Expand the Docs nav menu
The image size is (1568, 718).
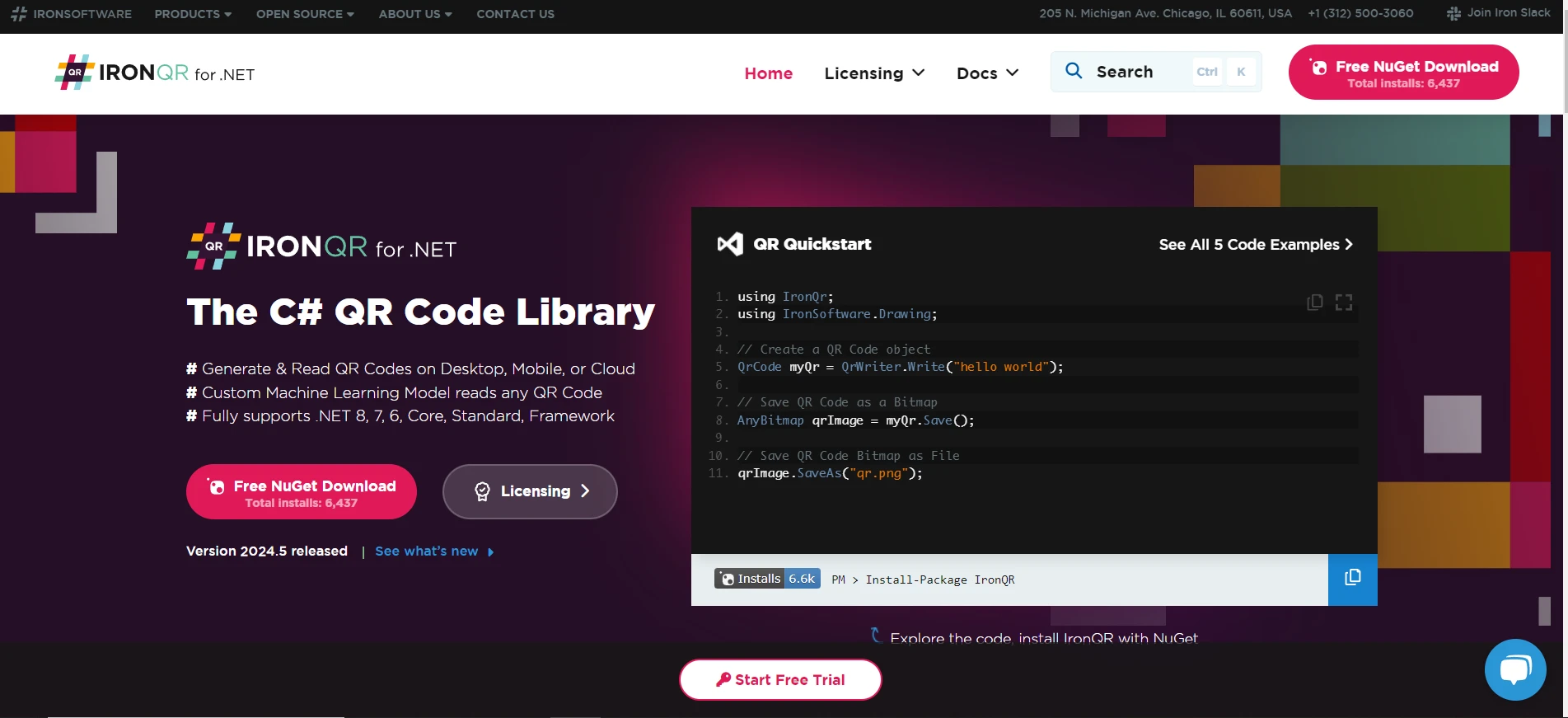(987, 73)
